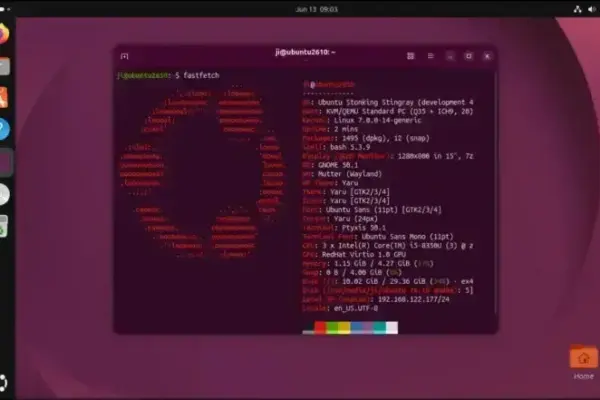Show Applications via Ubuntu logo button
This screenshot has width=600, height=400.
coord(3,382)
